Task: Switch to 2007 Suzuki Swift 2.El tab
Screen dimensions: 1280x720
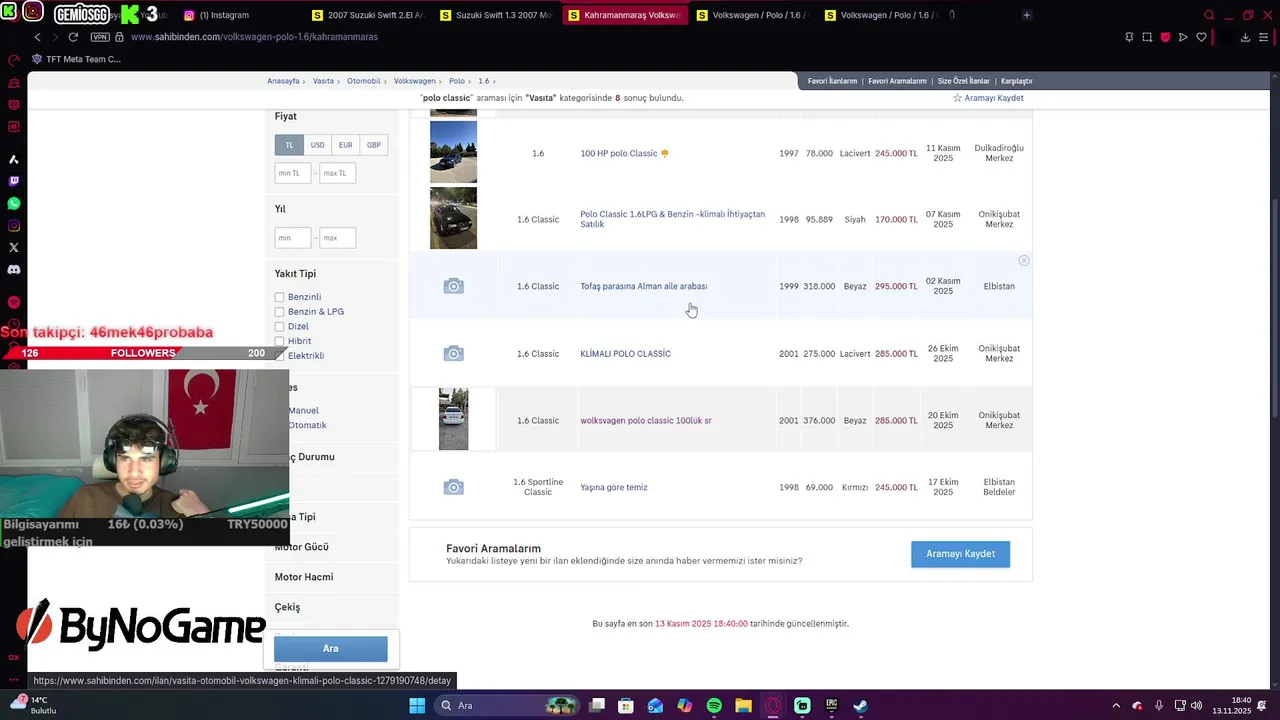Action: tap(368, 15)
